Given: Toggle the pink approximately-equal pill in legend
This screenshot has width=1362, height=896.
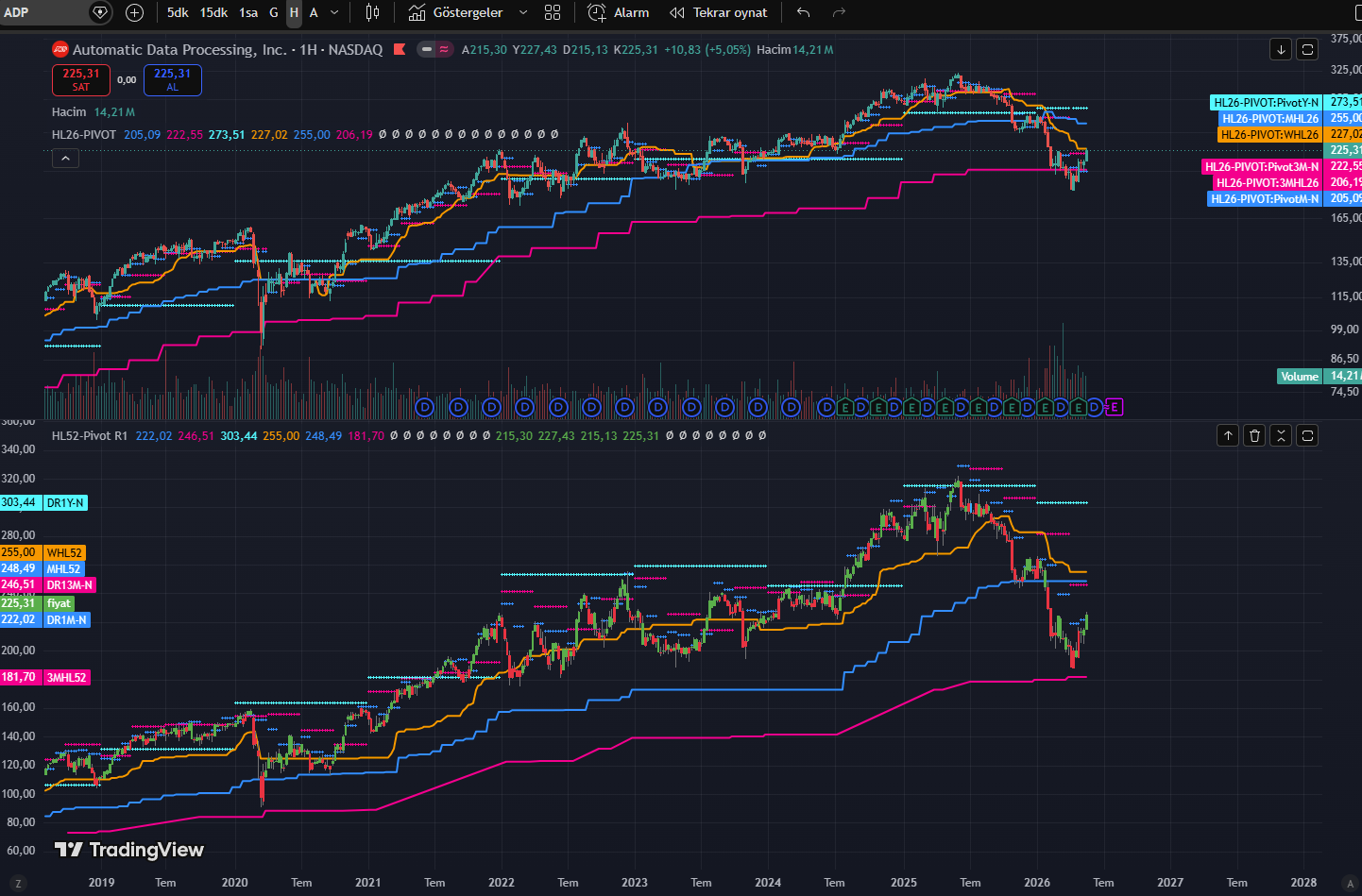Looking at the screenshot, I should [444, 49].
